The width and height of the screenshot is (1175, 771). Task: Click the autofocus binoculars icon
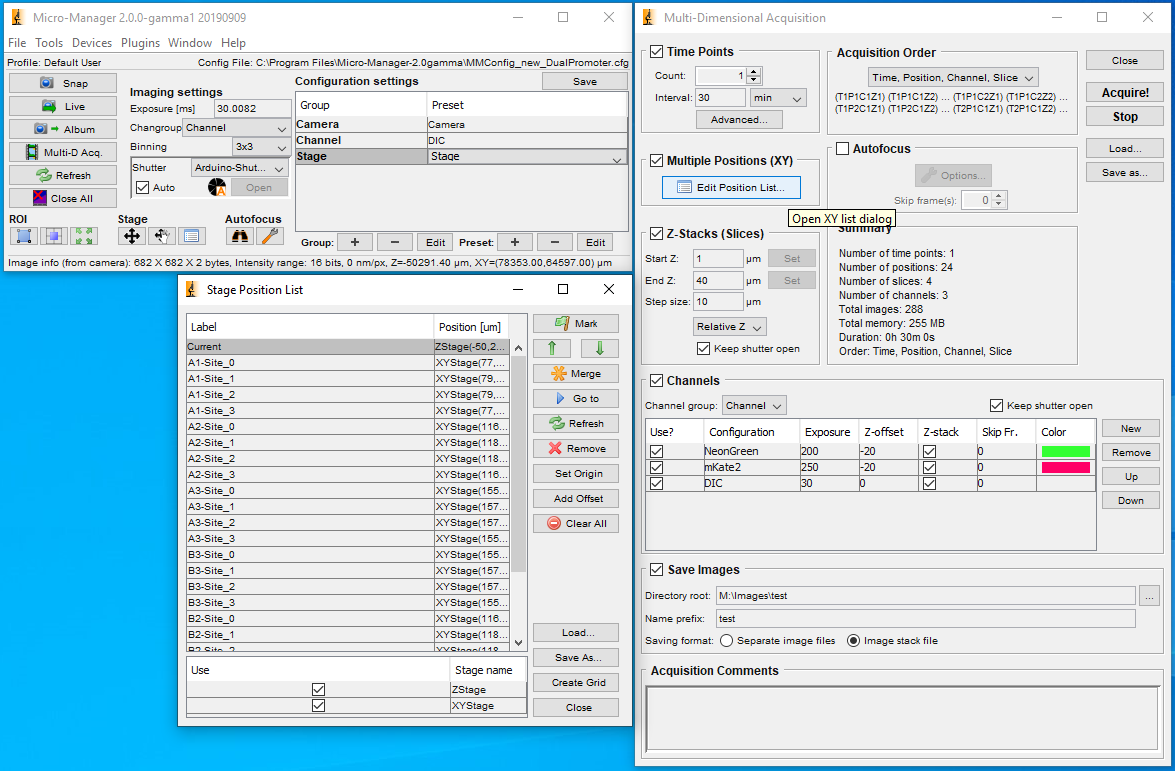tap(239, 236)
